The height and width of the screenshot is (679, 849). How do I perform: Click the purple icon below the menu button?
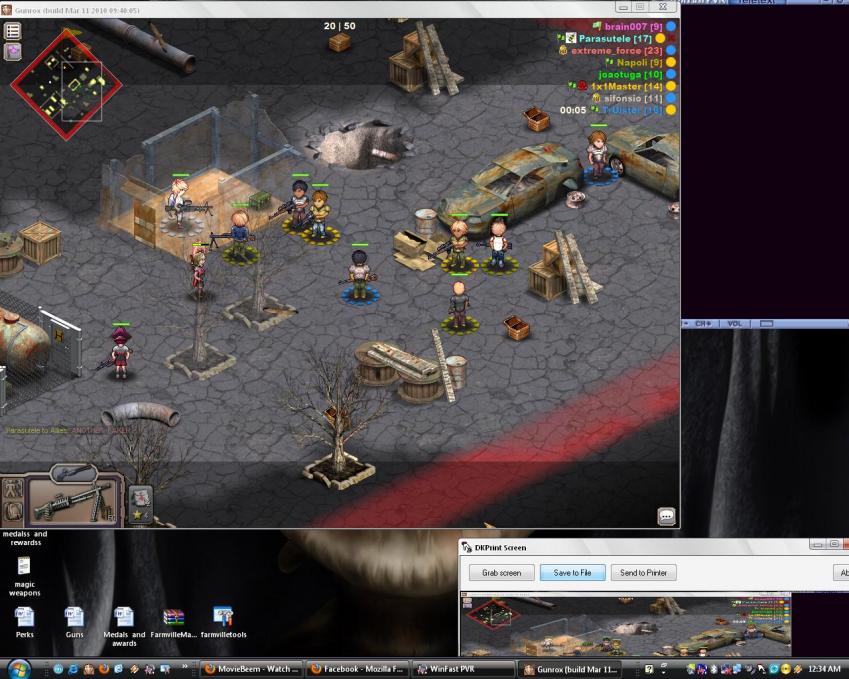13,51
